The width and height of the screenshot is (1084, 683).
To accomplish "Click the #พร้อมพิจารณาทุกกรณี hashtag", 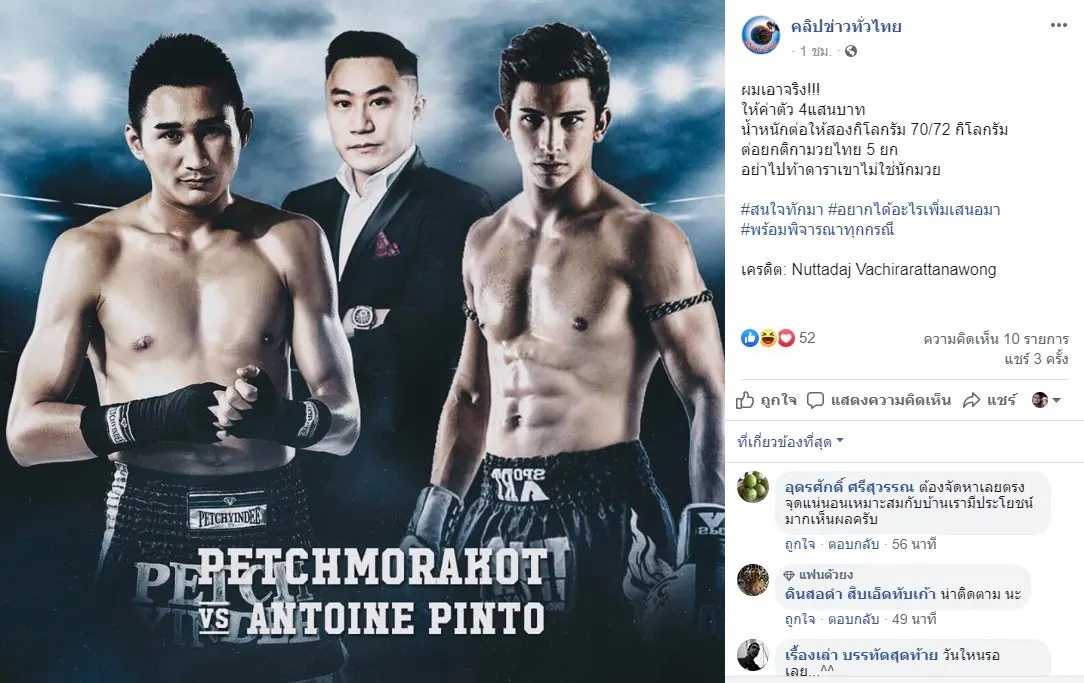I will click(818, 230).
